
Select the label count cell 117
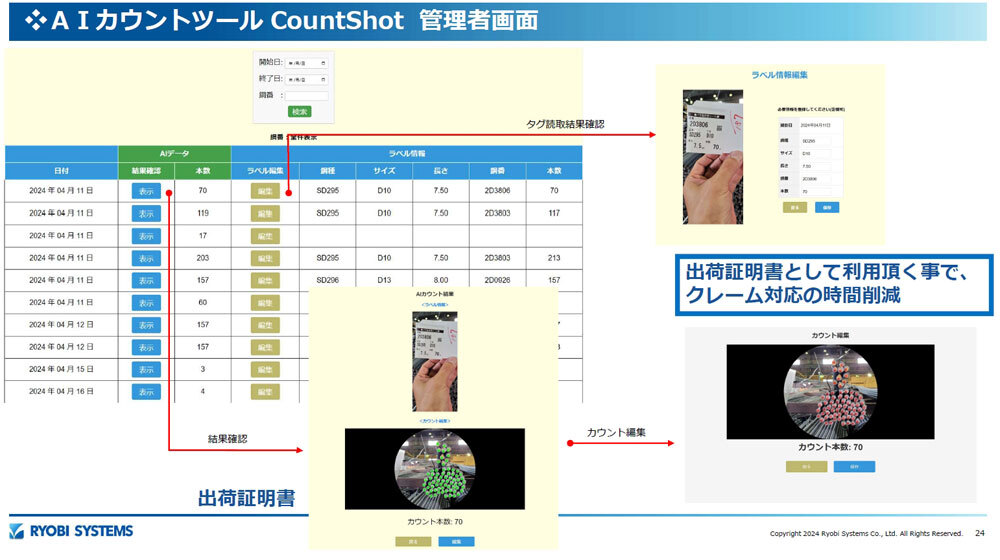(x=554, y=213)
